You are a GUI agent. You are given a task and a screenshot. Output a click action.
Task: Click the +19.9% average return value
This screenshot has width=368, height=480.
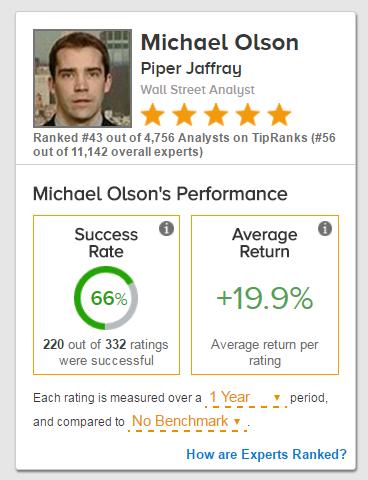(x=265, y=298)
